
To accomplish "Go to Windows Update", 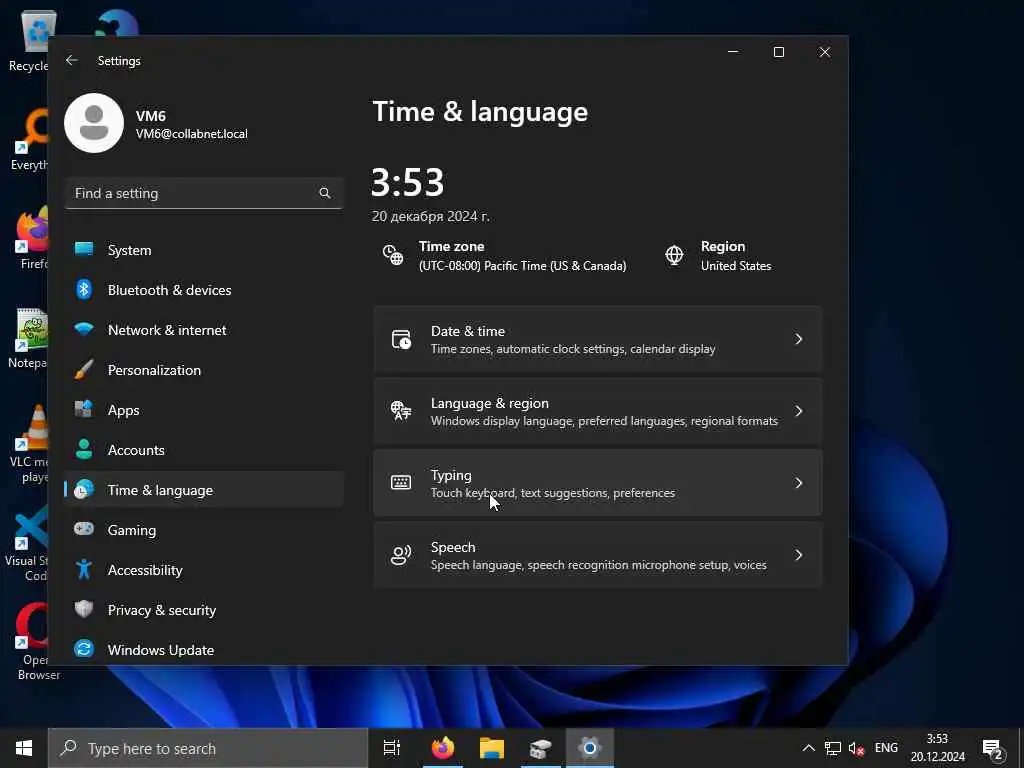I will tap(204, 650).
